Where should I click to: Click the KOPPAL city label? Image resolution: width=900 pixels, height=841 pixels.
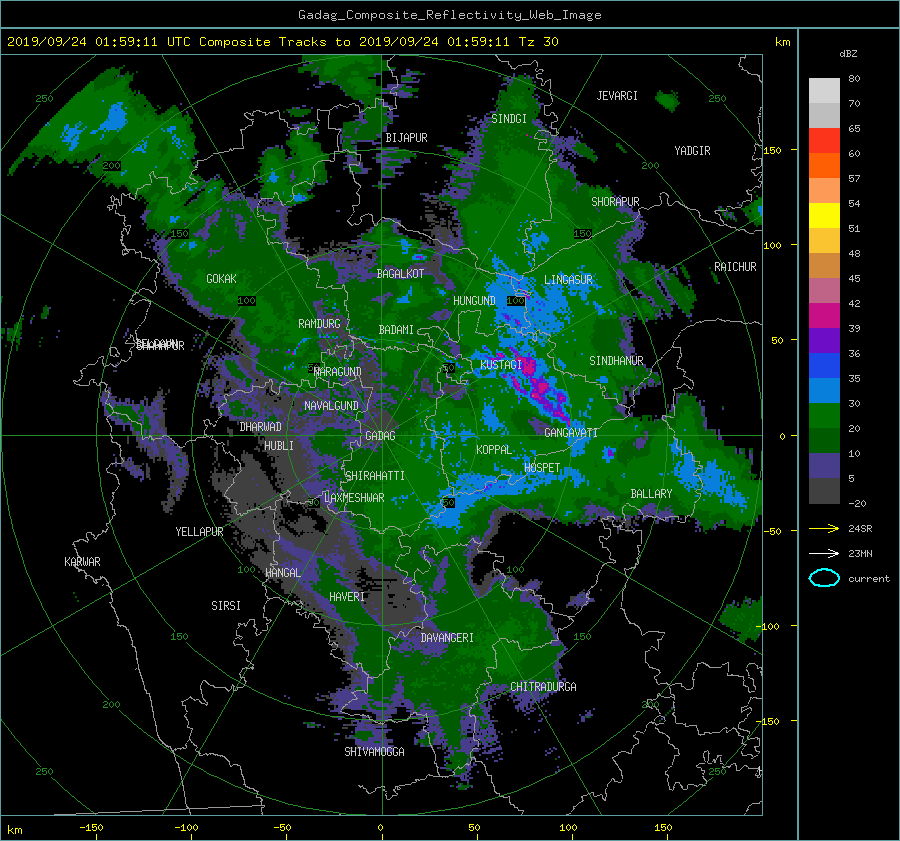pos(494,450)
